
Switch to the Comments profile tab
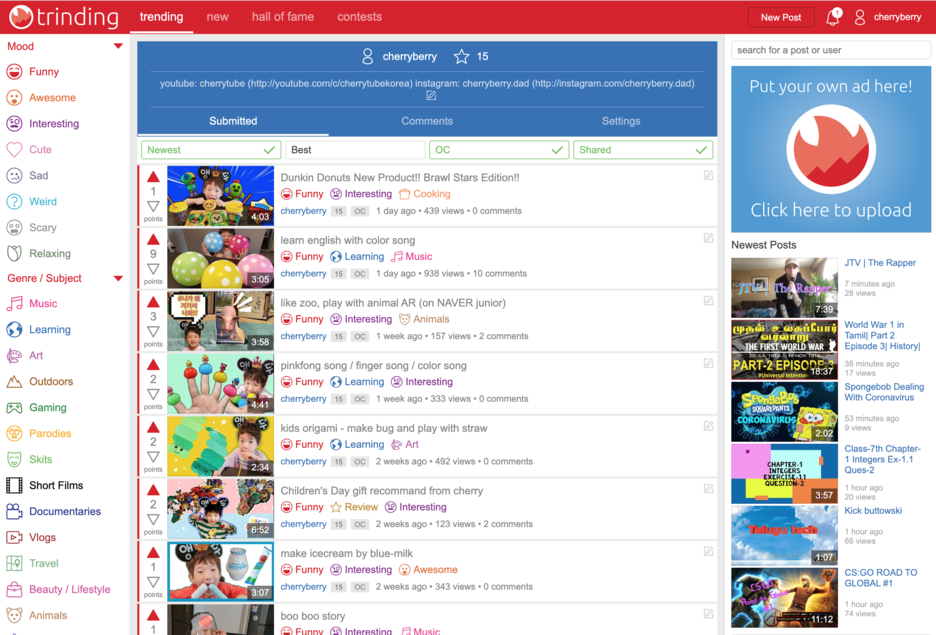click(x=427, y=121)
